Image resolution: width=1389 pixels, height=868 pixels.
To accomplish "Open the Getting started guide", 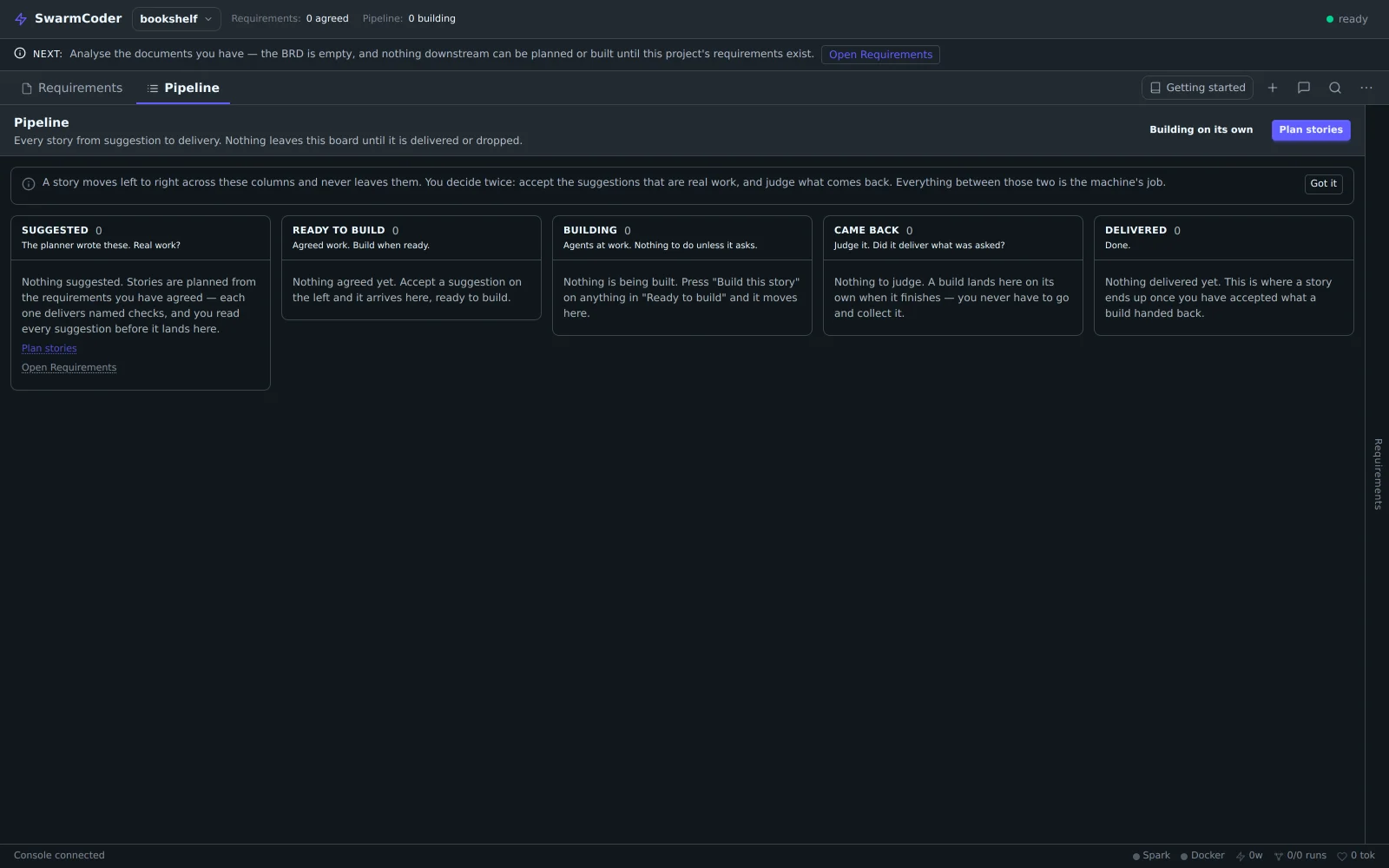I will (1197, 88).
